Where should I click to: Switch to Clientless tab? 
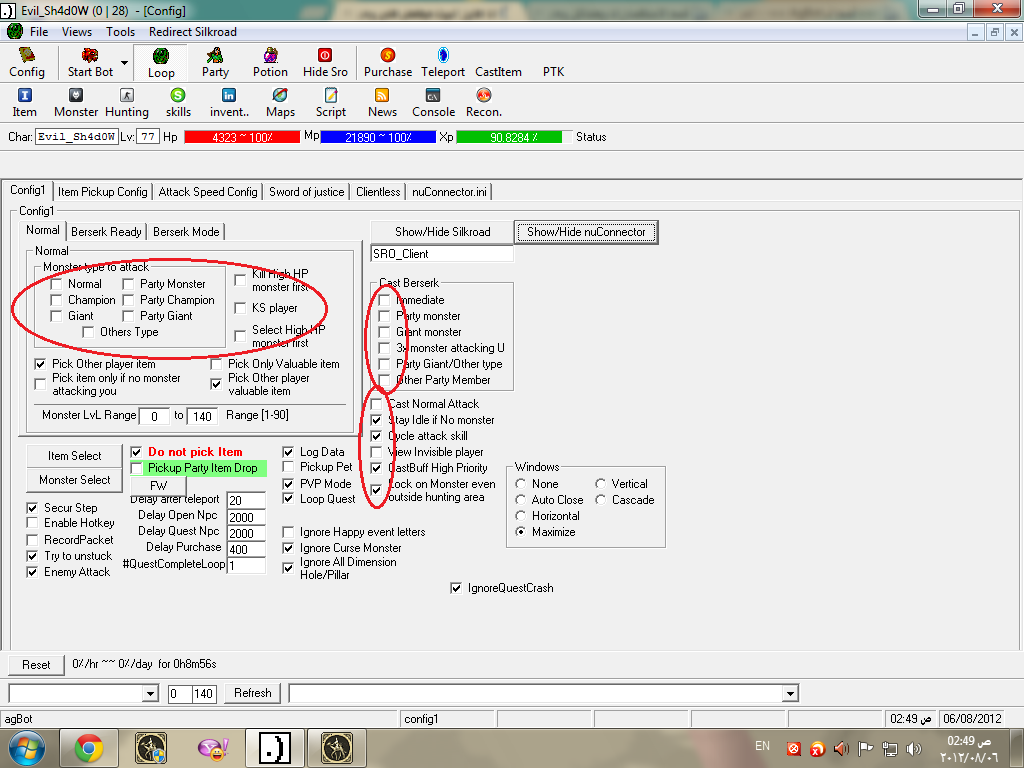(378, 192)
